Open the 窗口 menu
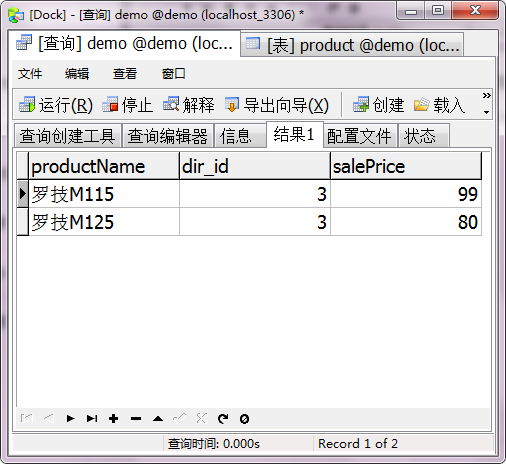The image size is (506, 464). 173,74
